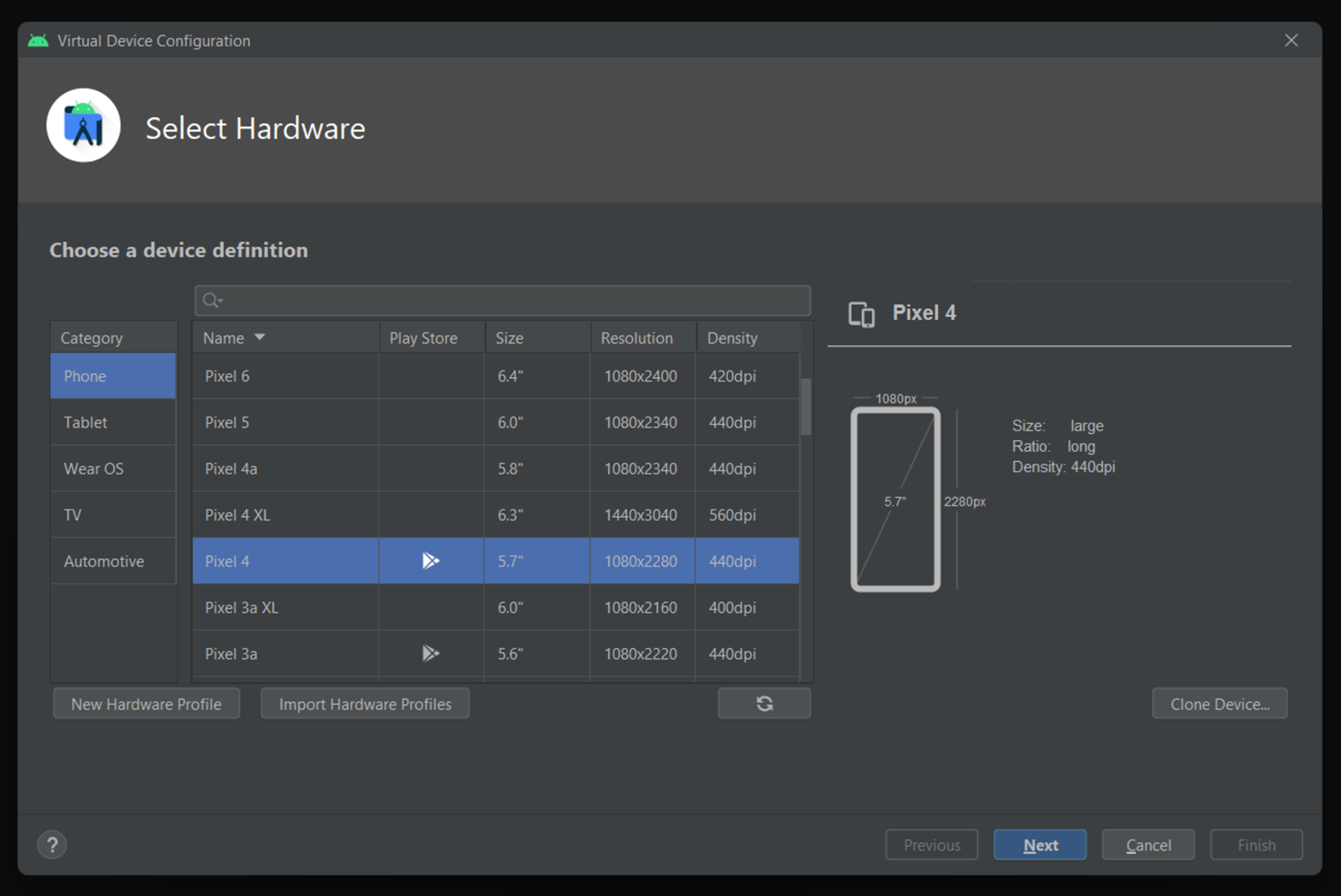This screenshot has width=1341, height=896.
Task: Close the Virtual Device Configuration dialog
Action: [x=1292, y=40]
